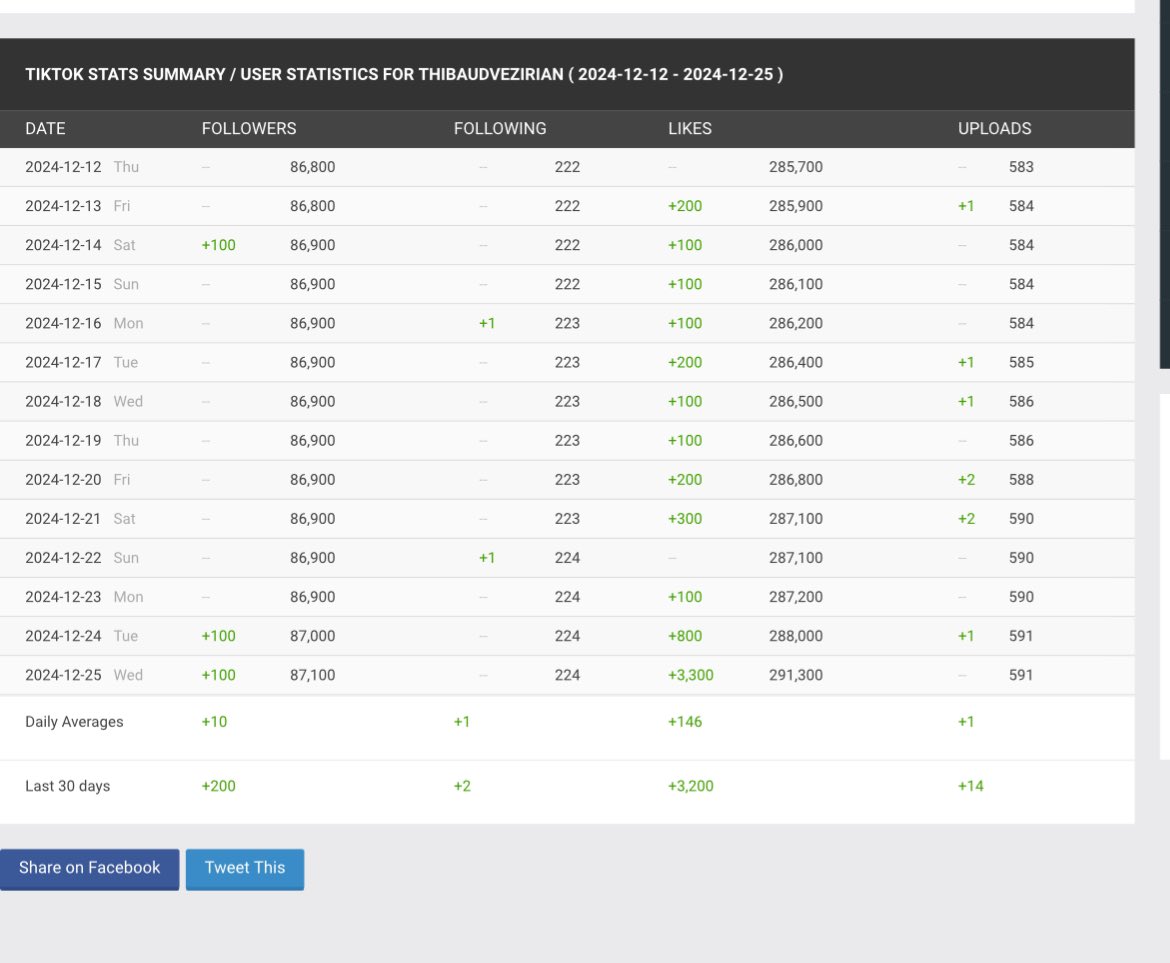This screenshot has width=1170, height=963.
Task: Click the date 2024-12-17 in the table
Action: 63,363
